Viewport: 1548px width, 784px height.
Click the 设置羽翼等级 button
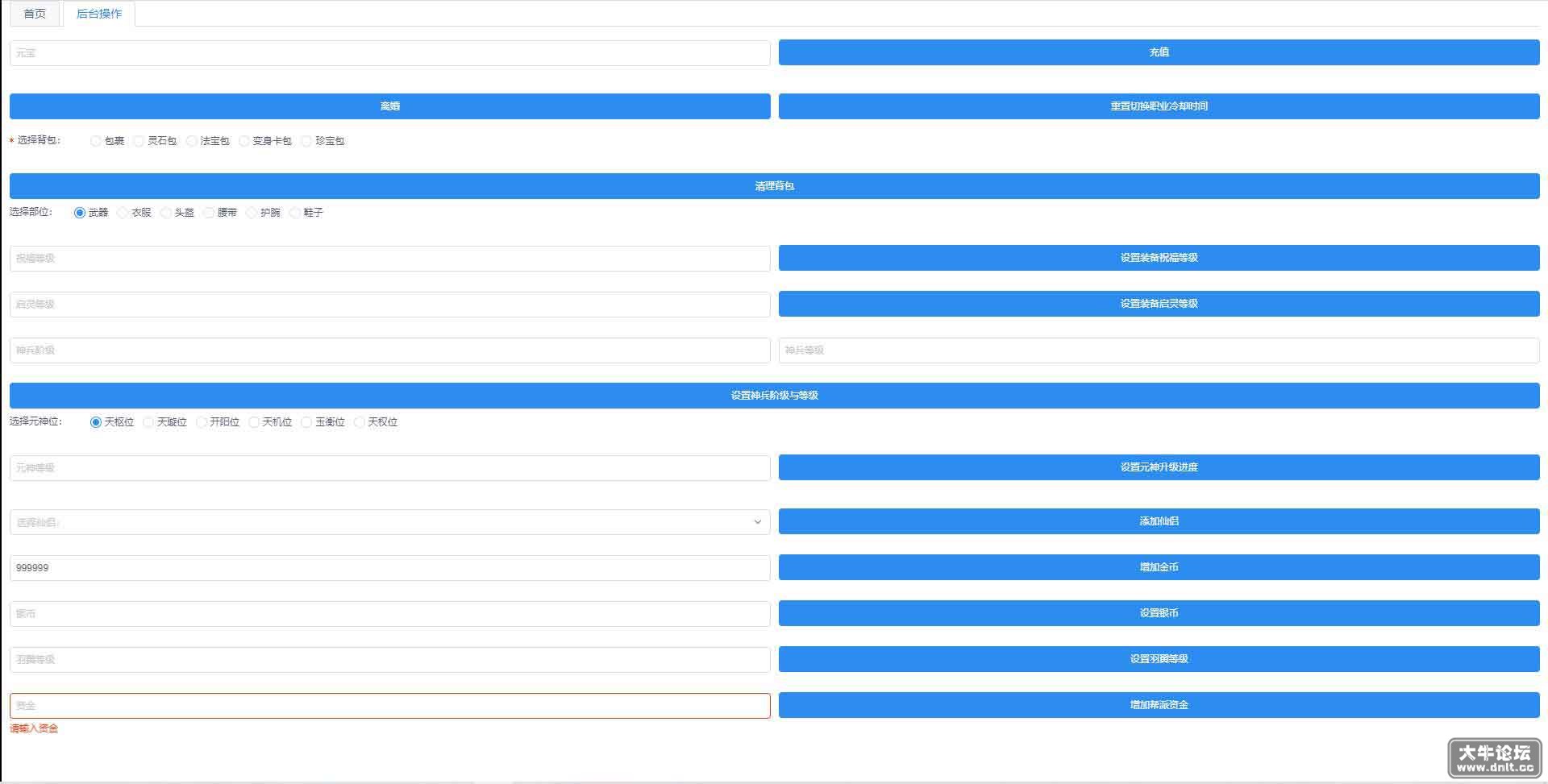click(x=1159, y=659)
